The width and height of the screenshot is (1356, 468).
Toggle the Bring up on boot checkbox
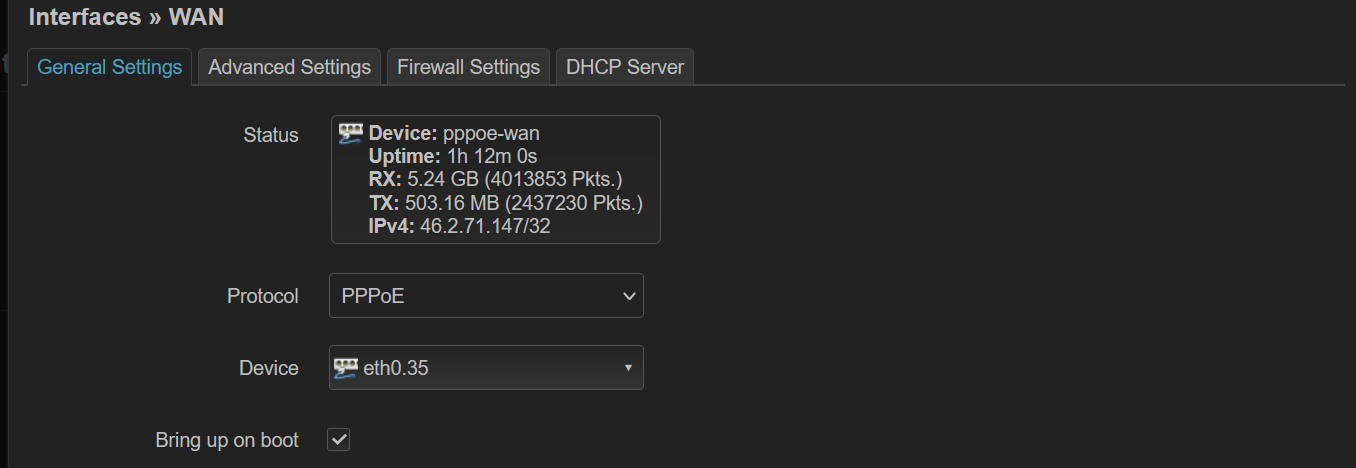tap(339, 439)
